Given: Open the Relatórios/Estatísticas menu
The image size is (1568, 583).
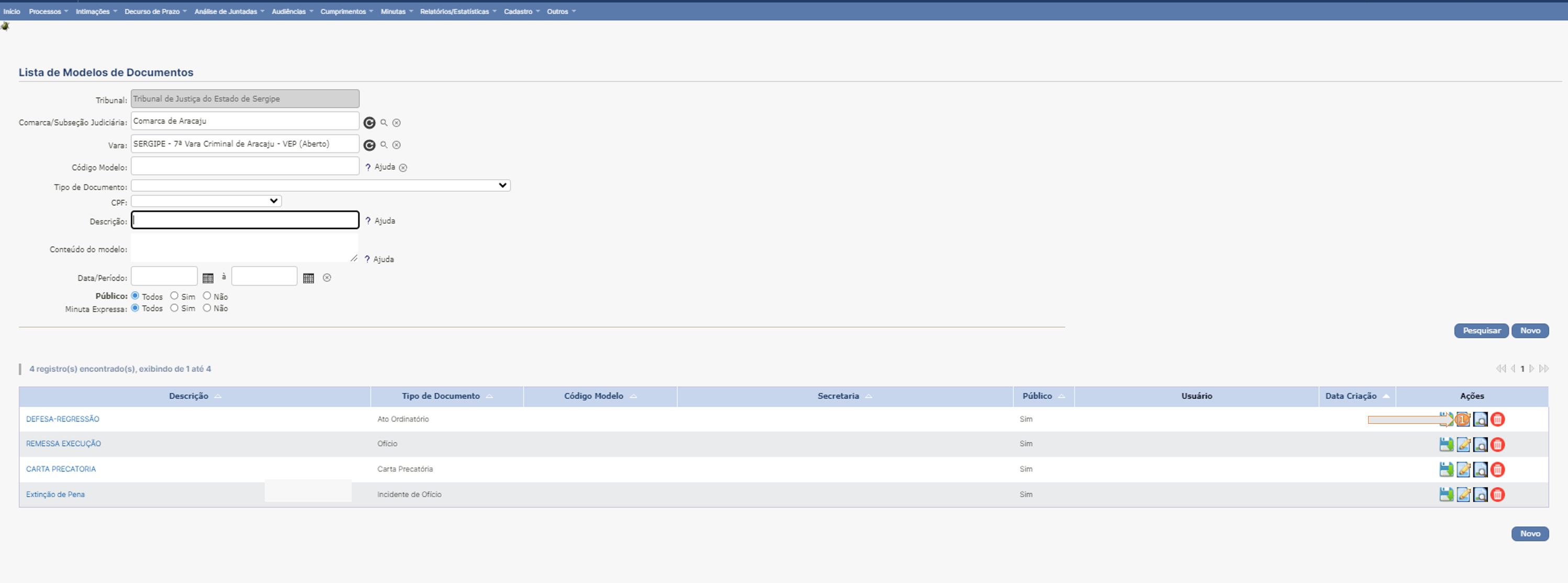Looking at the screenshot, I should click(x=458, y=12).
